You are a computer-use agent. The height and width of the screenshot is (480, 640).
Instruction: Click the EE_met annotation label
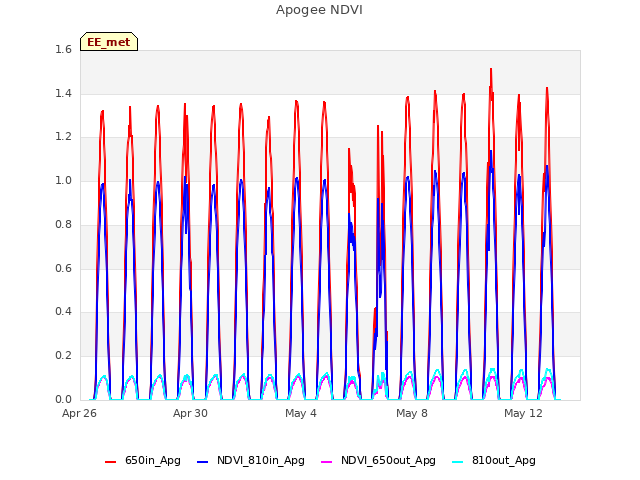109,42
